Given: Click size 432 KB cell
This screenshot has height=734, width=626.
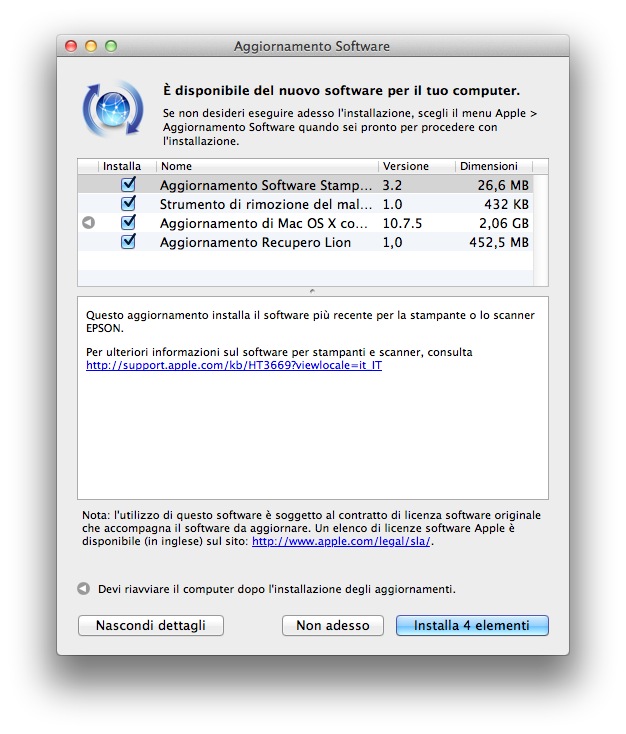Looking at the screenshot, I should pos(507,204).
